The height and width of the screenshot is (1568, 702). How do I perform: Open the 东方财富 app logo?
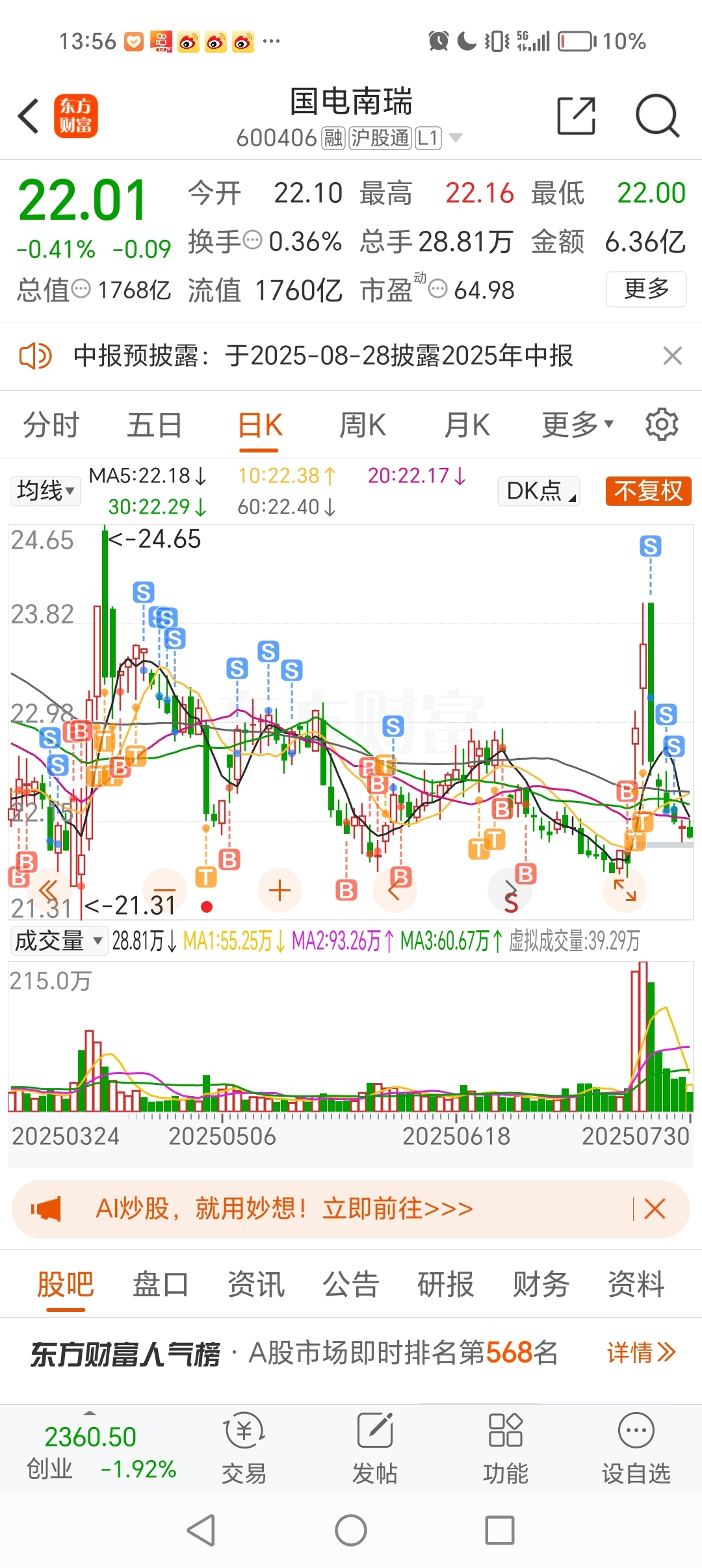click(x=76, y=116)
